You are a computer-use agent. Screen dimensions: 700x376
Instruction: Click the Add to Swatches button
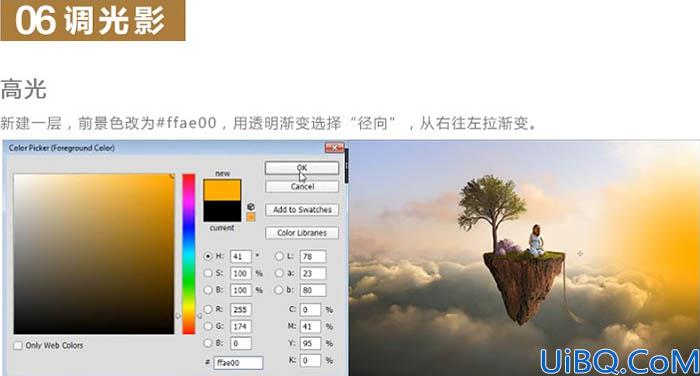(302, 210)
